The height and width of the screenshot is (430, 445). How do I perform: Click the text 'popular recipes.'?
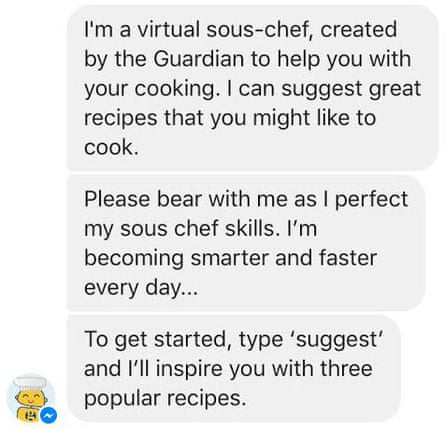click(x=165, y=399)
